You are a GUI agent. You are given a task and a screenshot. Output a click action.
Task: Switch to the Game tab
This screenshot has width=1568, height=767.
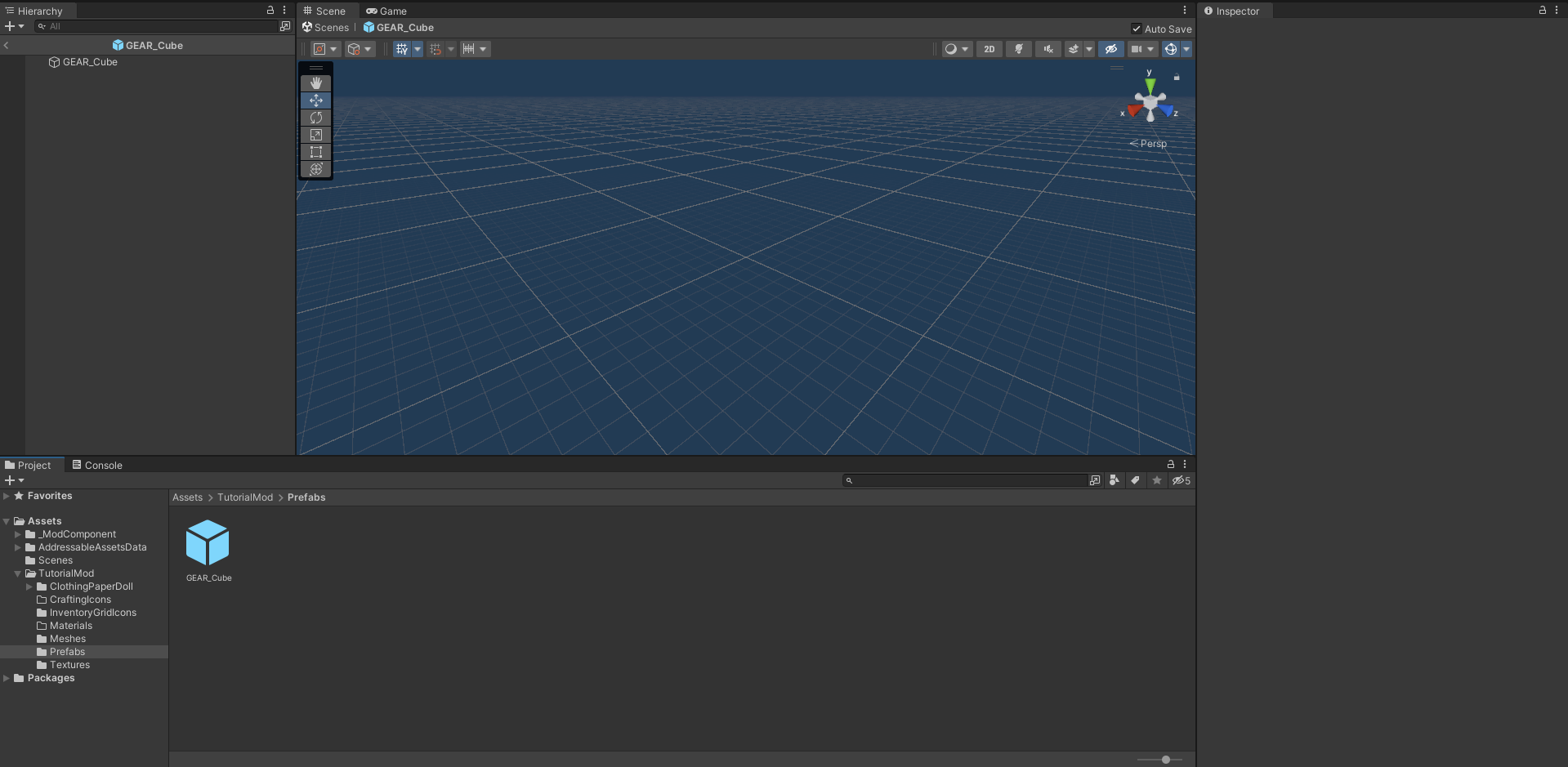pos(386,11)
